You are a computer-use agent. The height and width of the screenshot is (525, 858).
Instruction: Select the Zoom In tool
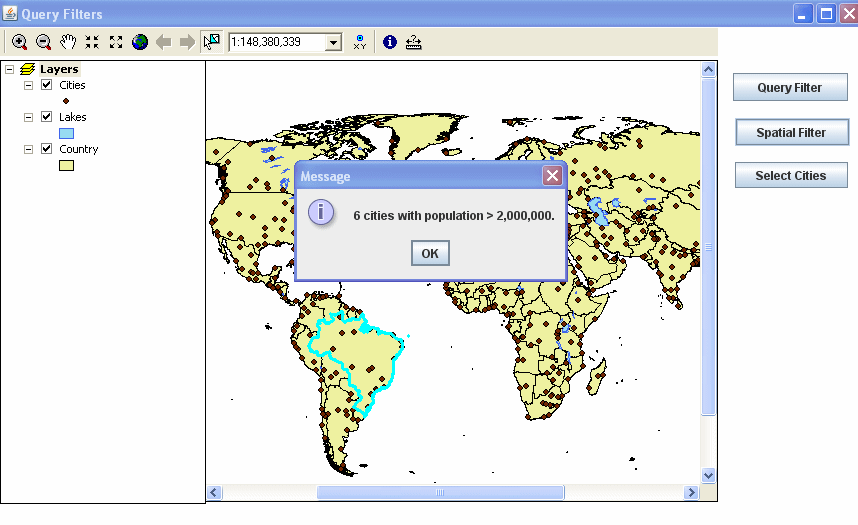coord(19,42)
